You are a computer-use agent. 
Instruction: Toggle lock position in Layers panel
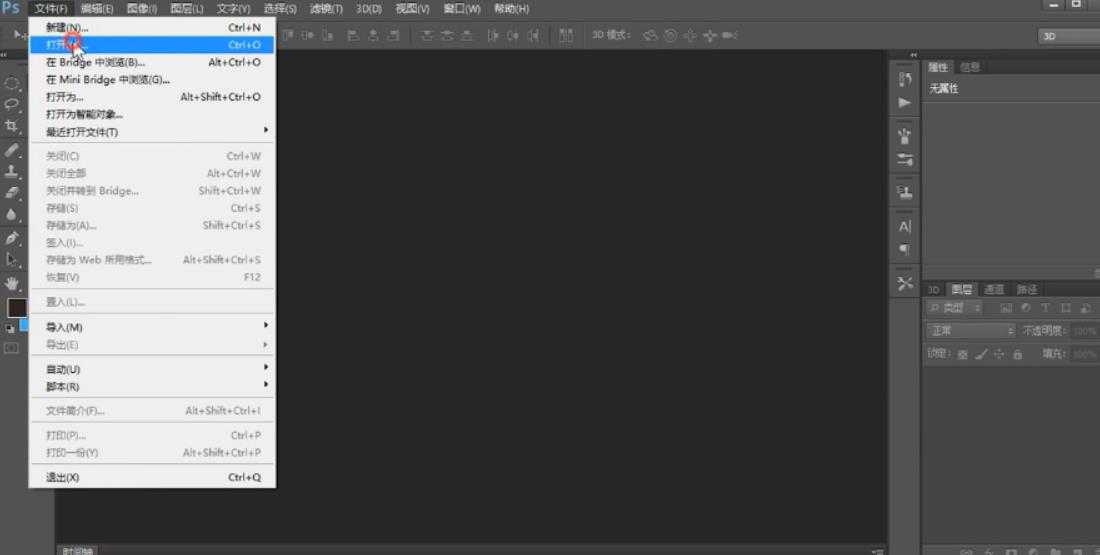coord(999,354)
